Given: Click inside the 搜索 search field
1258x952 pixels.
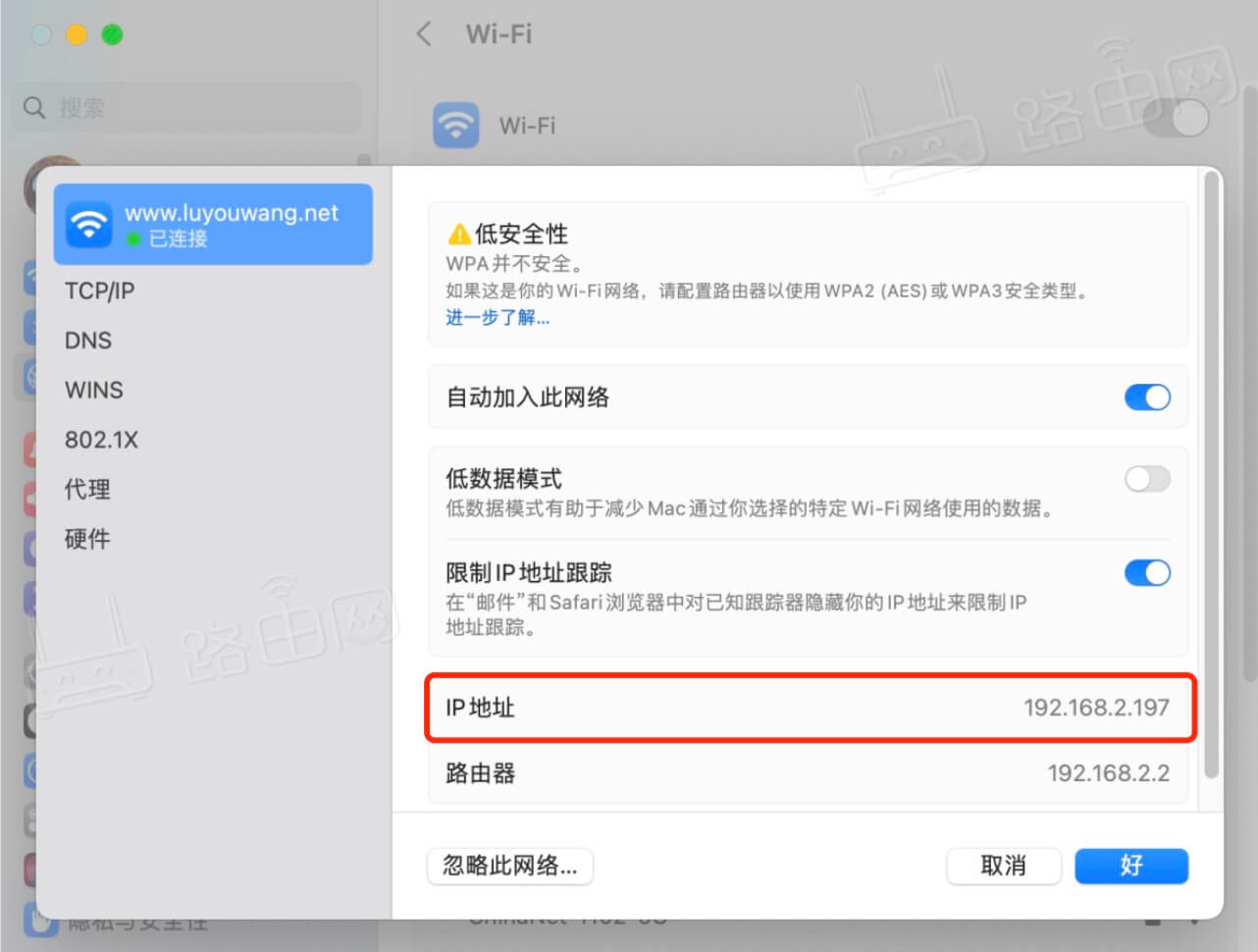Looking at the screenshot, I should click(186, 108).
